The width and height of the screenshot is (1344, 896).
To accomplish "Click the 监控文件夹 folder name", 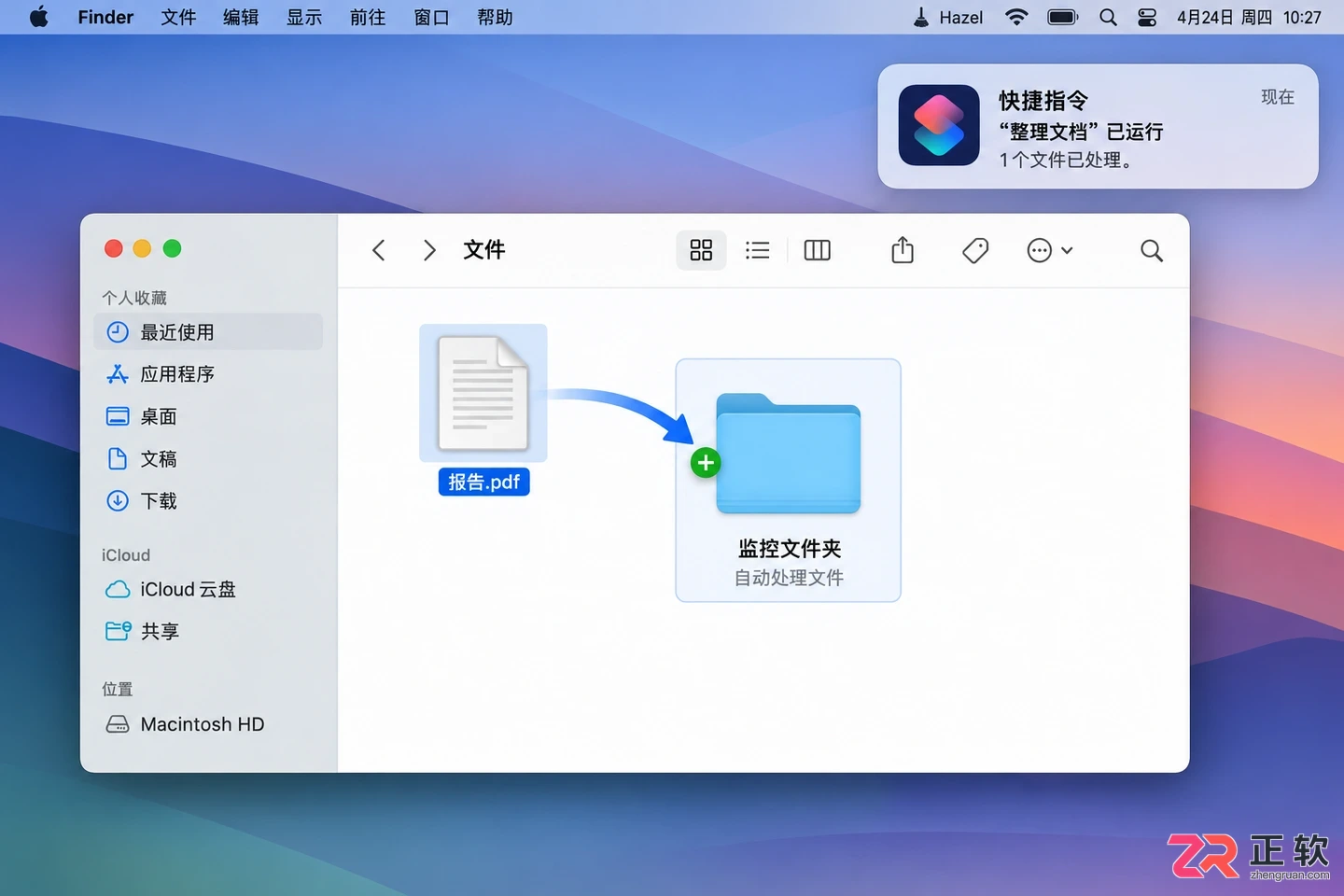I will click(x=790, y=548).
